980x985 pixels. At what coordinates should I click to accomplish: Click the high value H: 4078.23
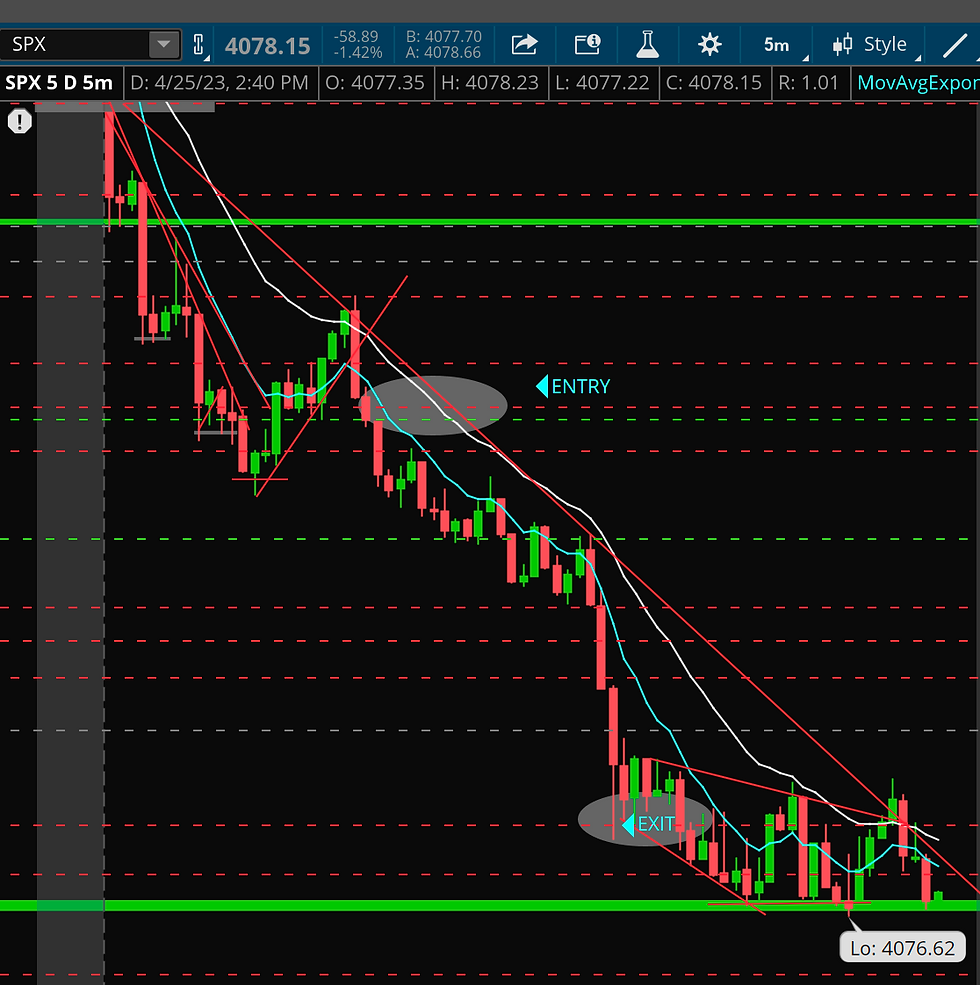pyautogui.click(x=490, y=83)
